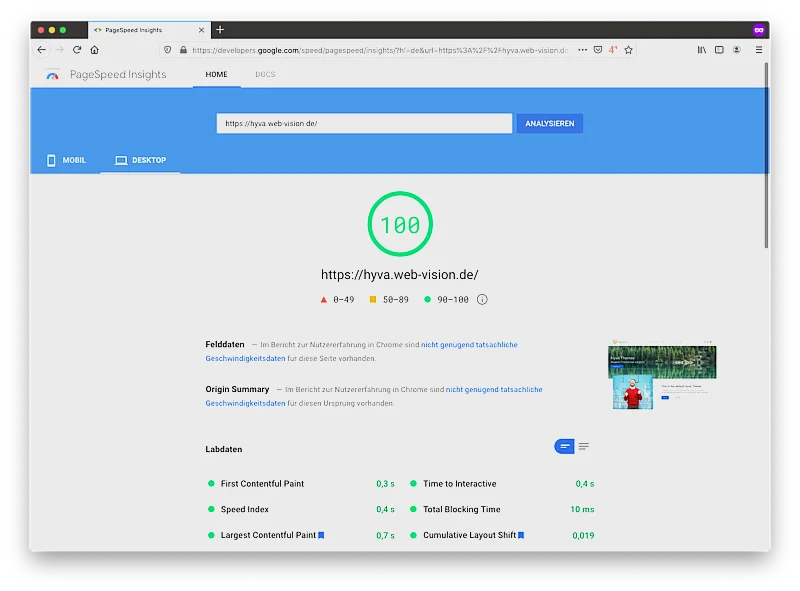The image size is (800, 591).
Task: Click the browser back arrow
Action: [x=41, y=49]
